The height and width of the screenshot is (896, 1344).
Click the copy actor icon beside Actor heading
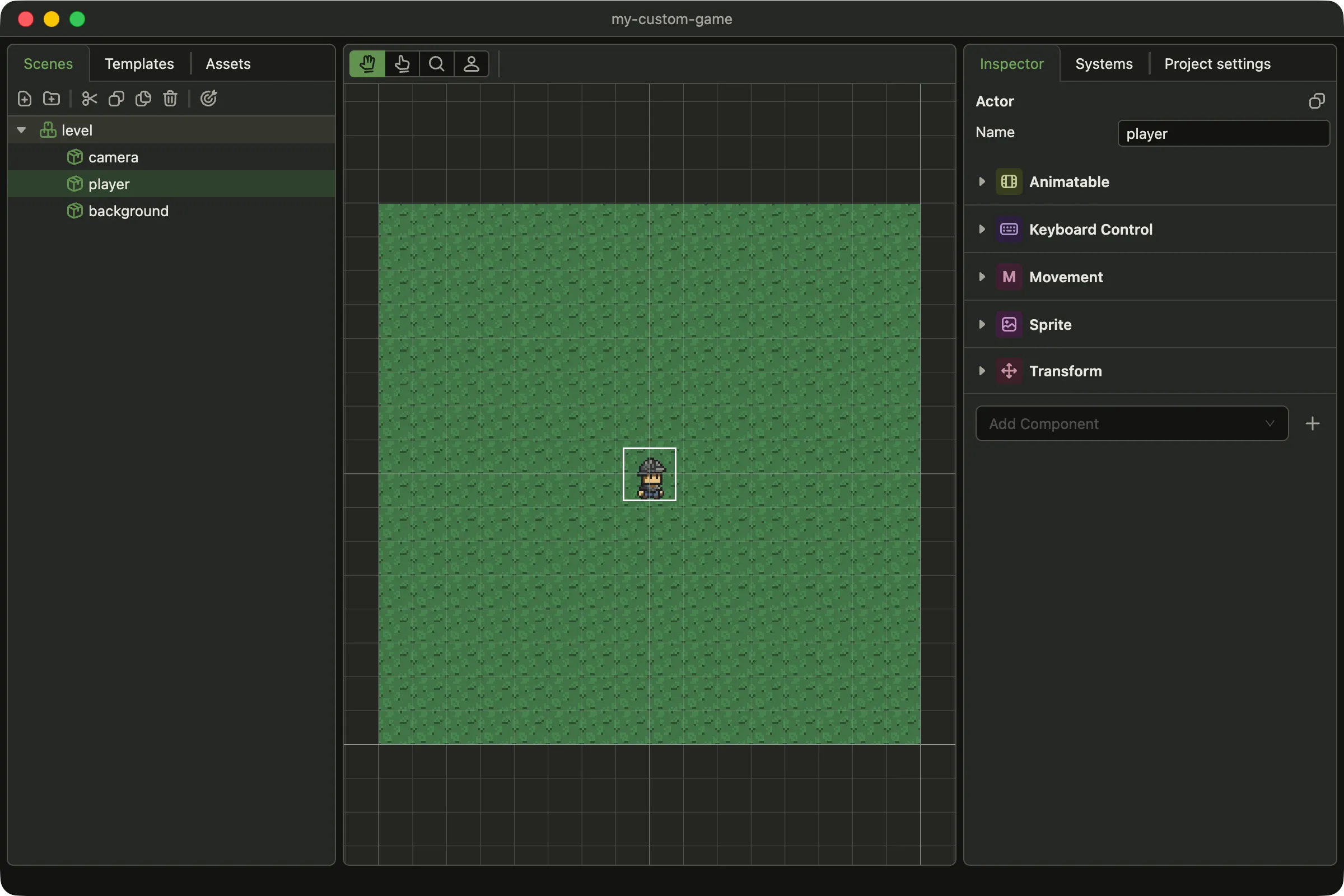[1317, 101]
